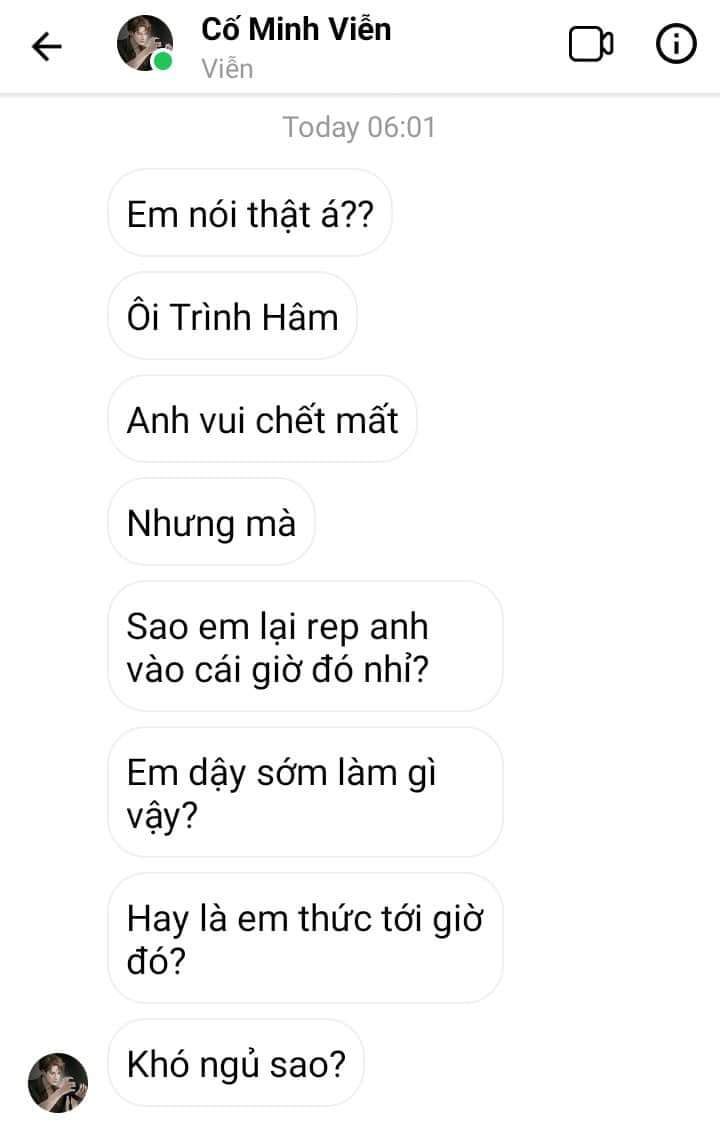The image size is (720, 1124).
Task: Open the Cố Minh Viễn contact name
Action: pyautogui.click(x=296, y=29)
